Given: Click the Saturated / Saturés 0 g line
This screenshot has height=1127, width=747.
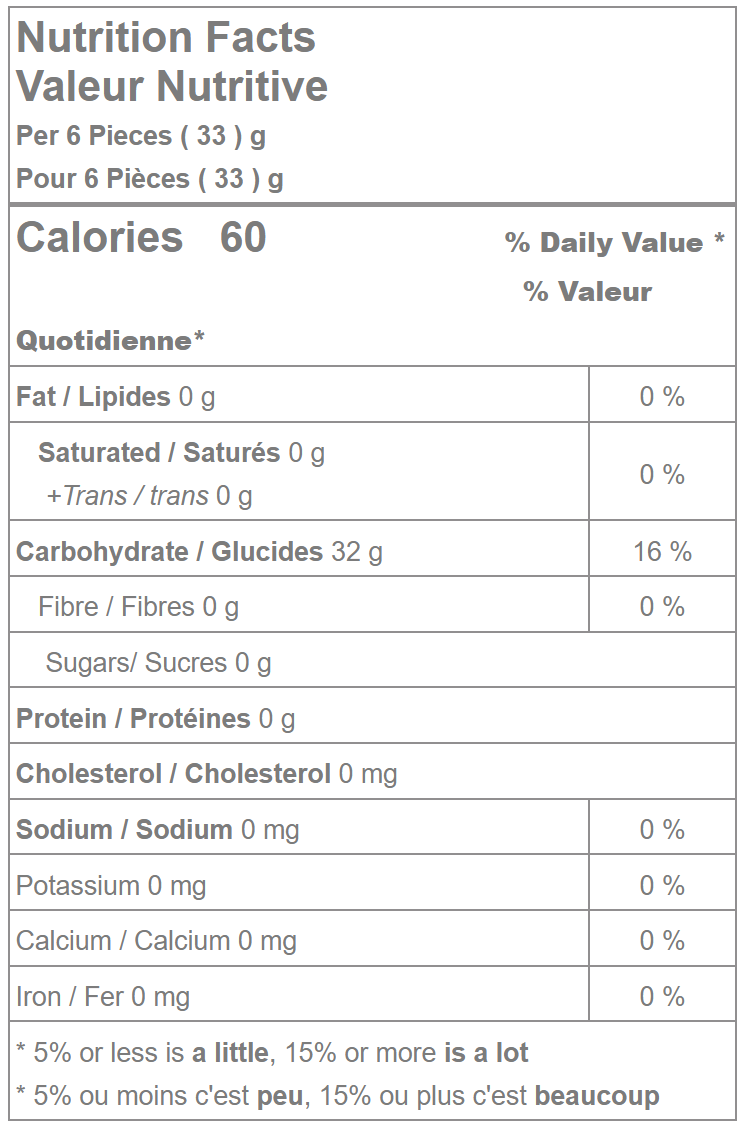Looking at the screenshot, I should 181,453.
